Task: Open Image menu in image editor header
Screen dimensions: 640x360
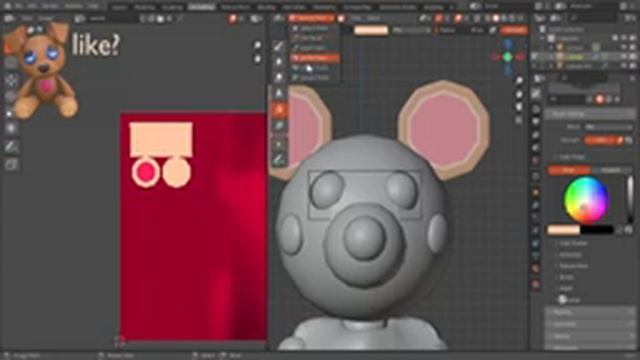Action: [46, 18]
